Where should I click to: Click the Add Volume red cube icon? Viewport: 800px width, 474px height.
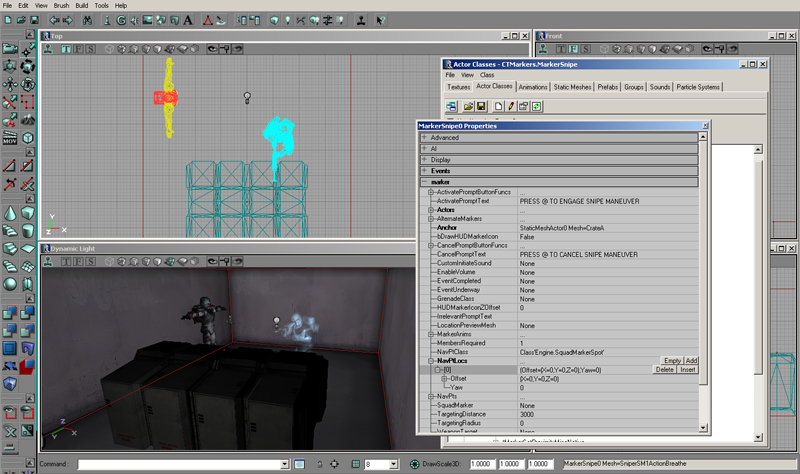(28, 366)
